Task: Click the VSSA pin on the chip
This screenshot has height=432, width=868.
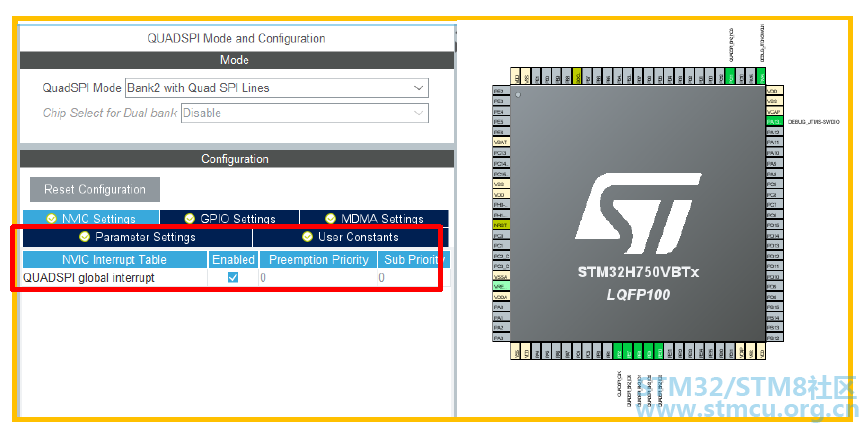Action: click(x=502, y=276)
